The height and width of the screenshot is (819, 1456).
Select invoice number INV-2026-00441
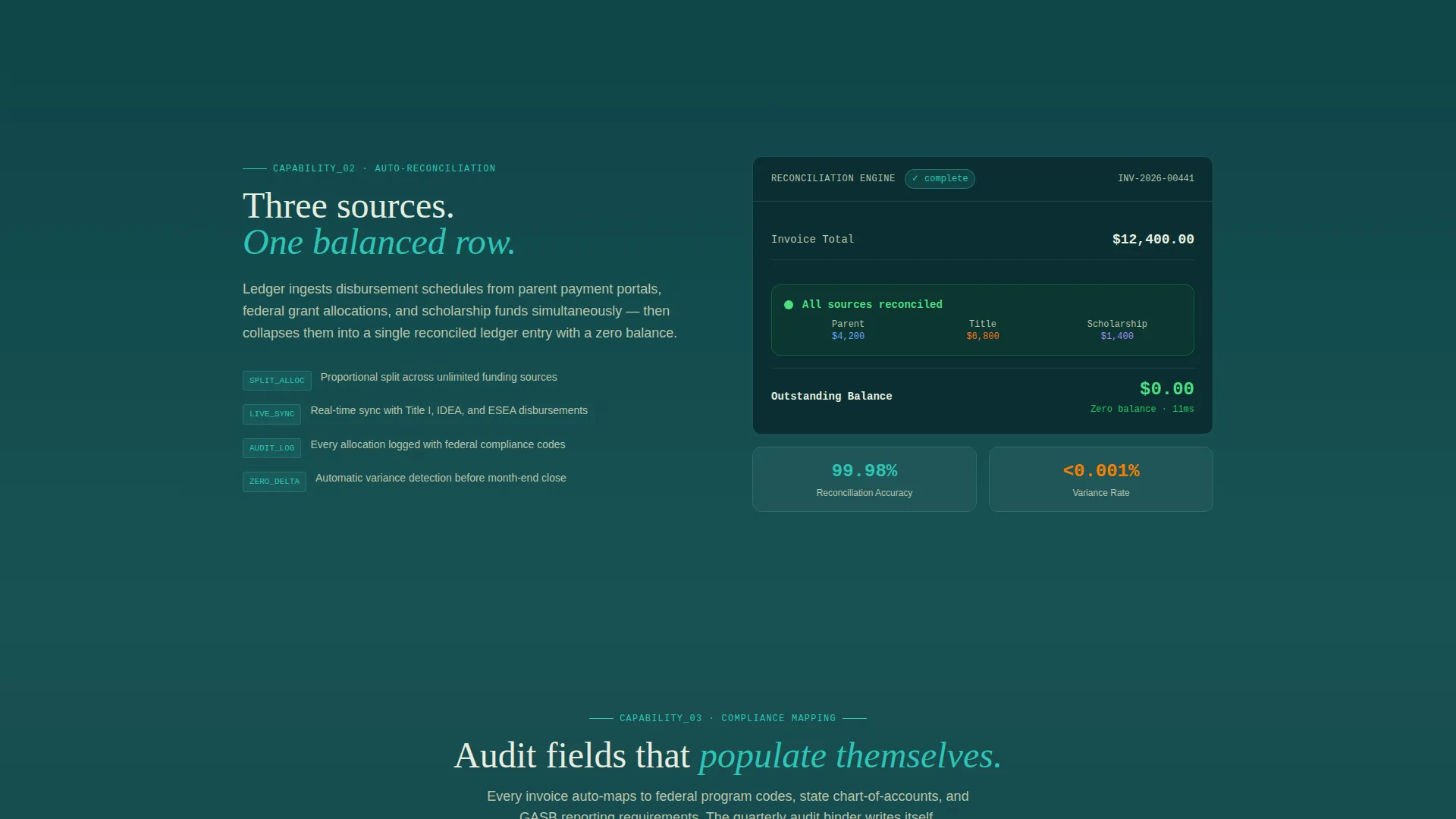[x=1156, y=179]
